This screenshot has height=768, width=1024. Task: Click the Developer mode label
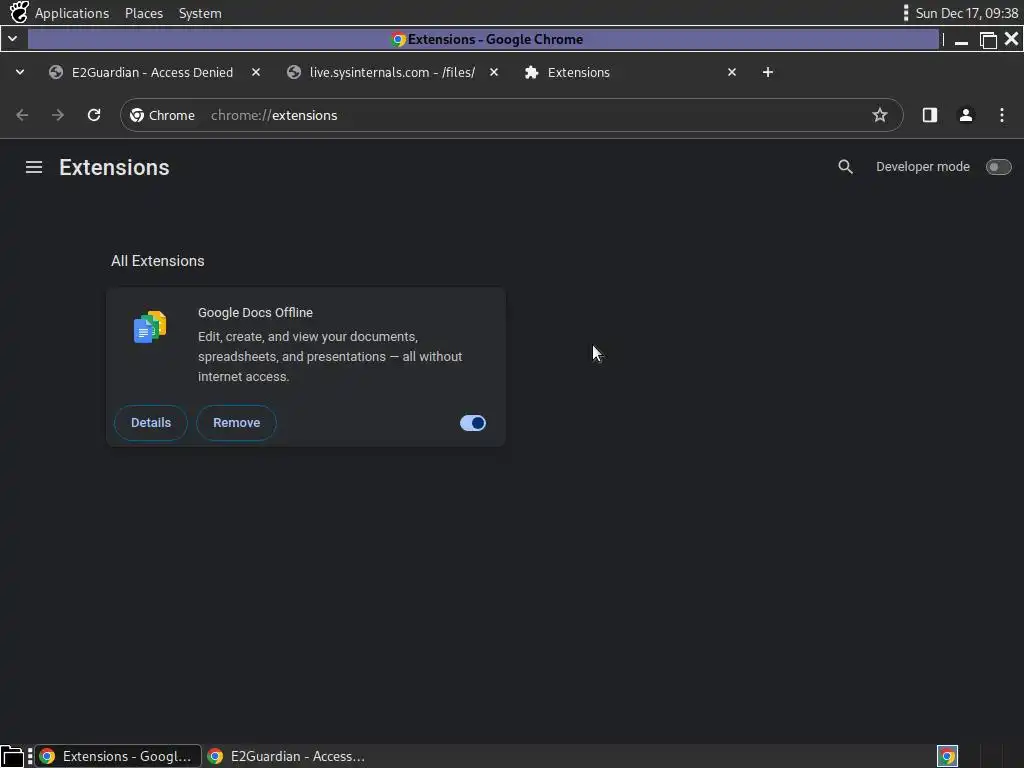(x=923, y=167)
